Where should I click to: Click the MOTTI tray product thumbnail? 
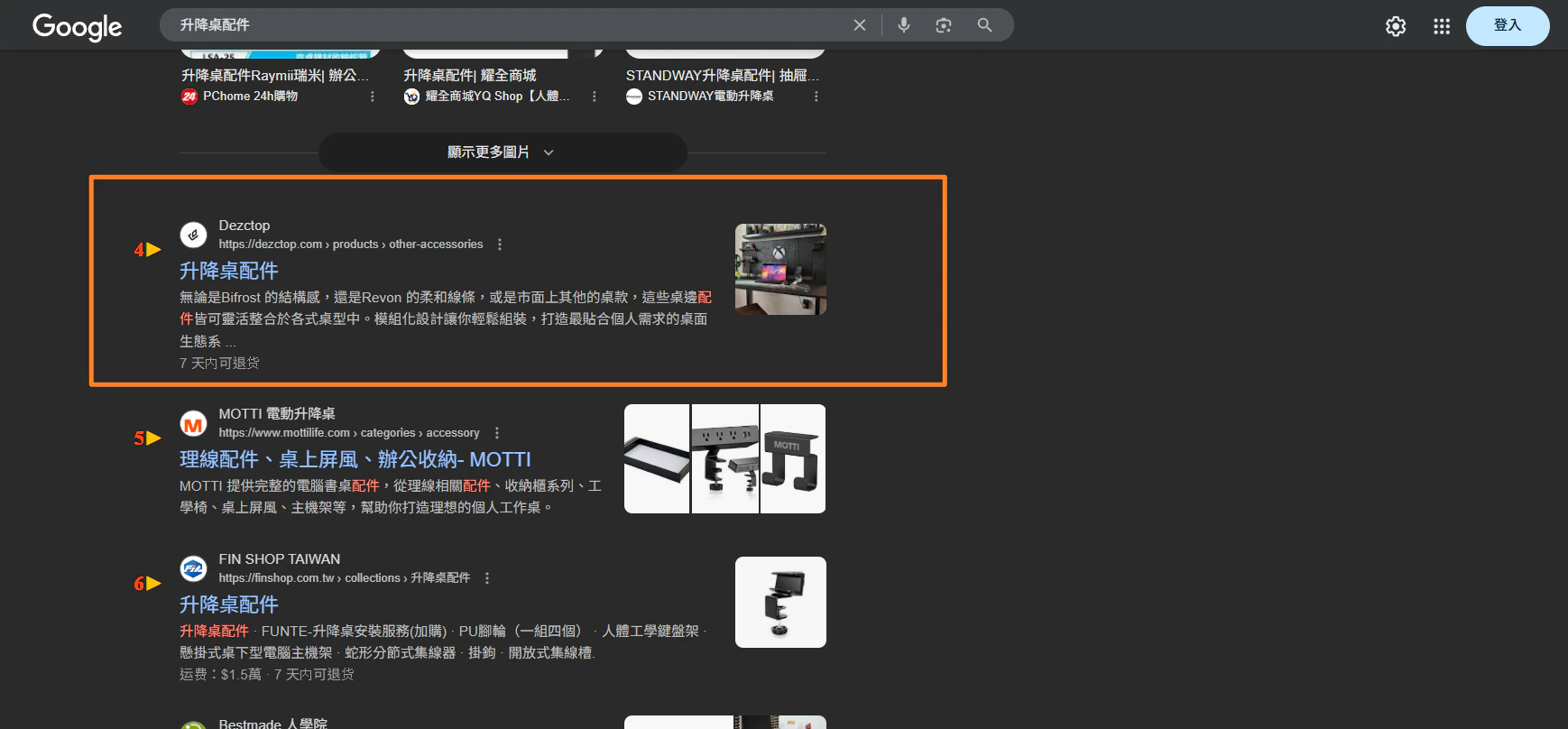[657, 458]
